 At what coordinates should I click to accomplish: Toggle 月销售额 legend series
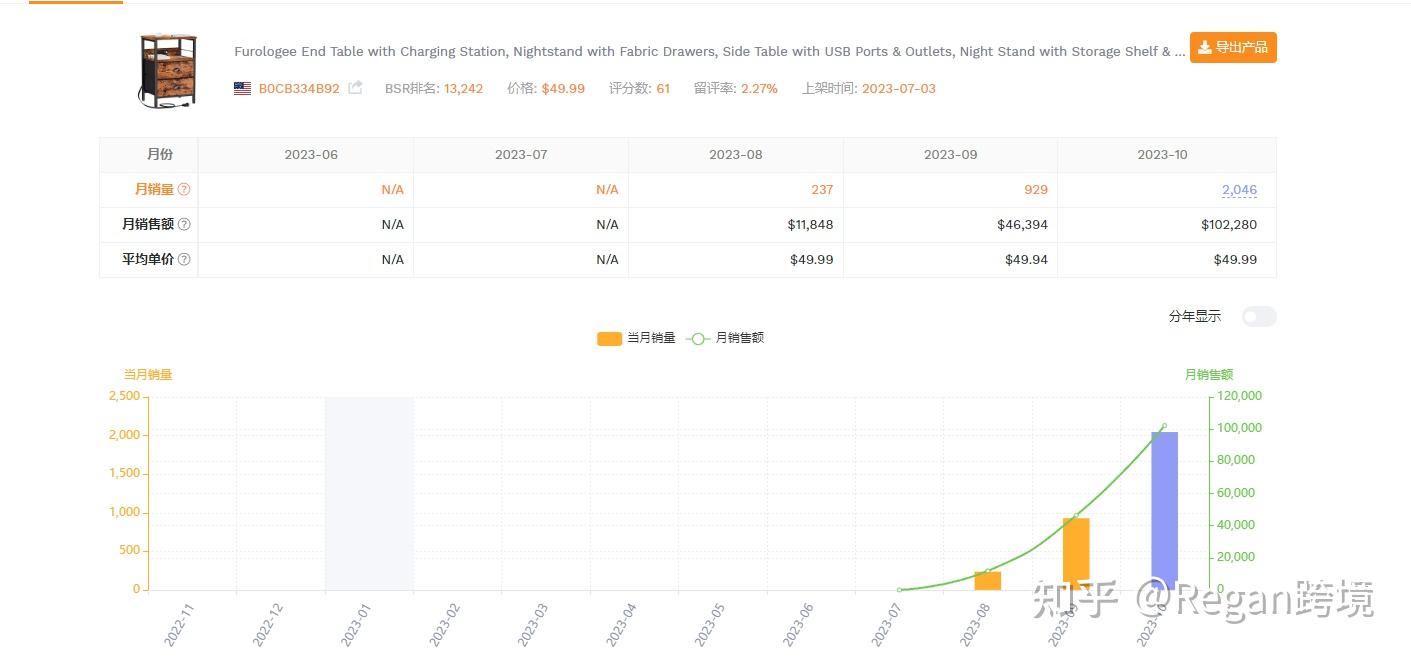(x=727, y=339)
